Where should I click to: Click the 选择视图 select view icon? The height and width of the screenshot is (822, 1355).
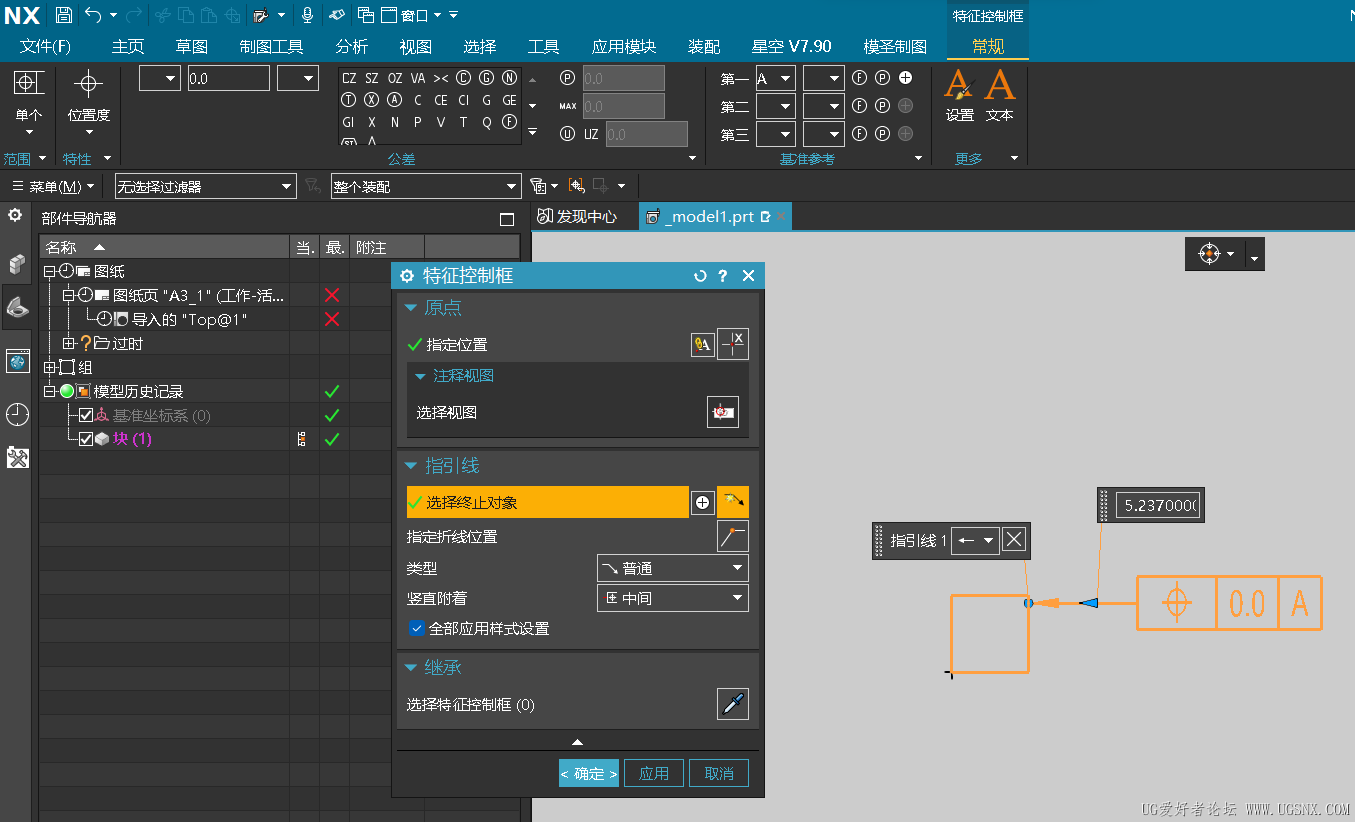point(723,412)
